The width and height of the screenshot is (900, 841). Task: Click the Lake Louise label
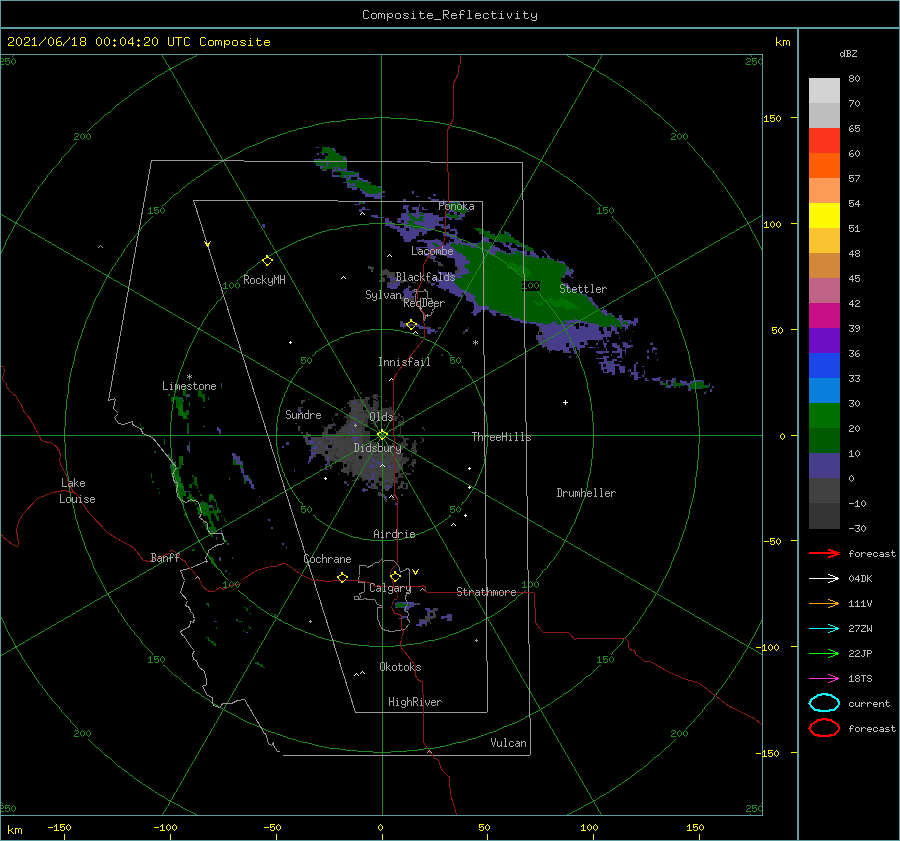coord(77,491)
